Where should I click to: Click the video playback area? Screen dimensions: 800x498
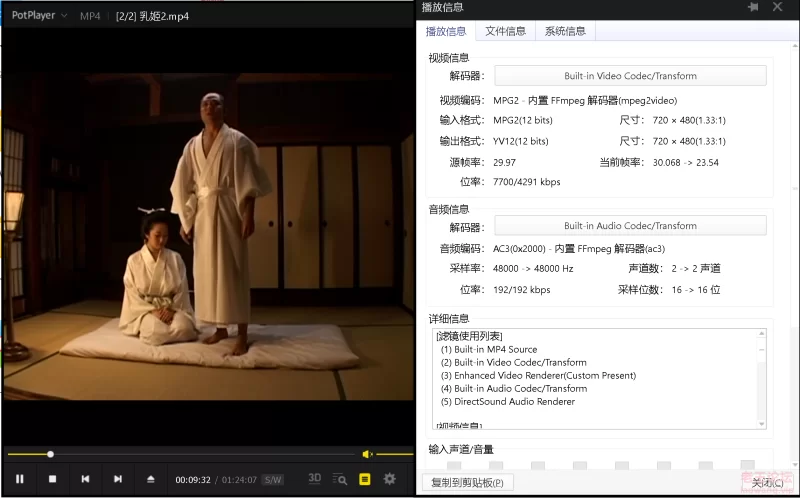click(x=208, y=236)
